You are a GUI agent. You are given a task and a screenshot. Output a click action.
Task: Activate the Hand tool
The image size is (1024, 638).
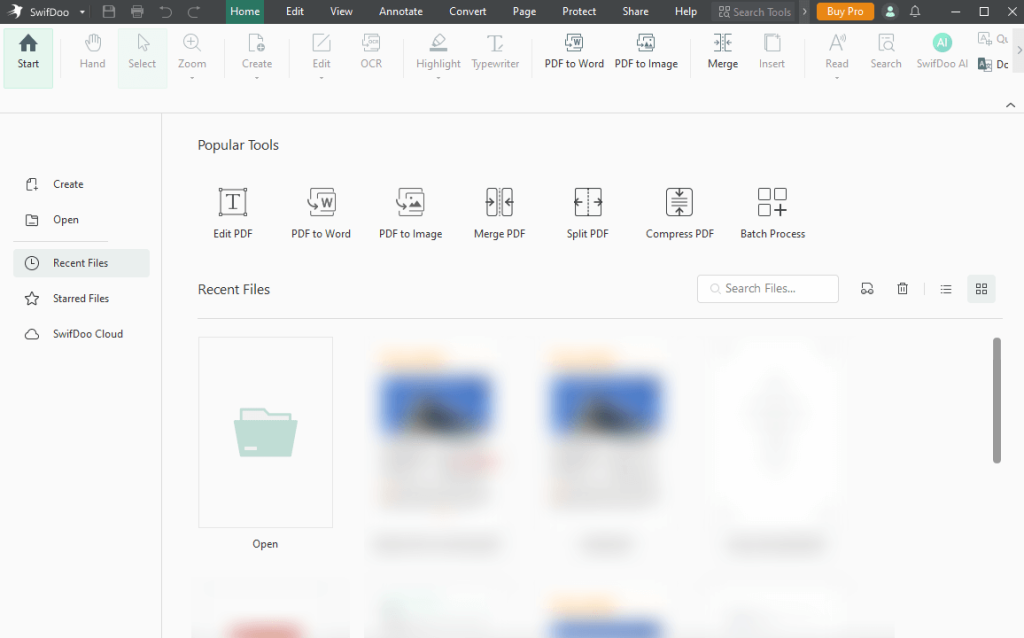click(x=91, y=52)
